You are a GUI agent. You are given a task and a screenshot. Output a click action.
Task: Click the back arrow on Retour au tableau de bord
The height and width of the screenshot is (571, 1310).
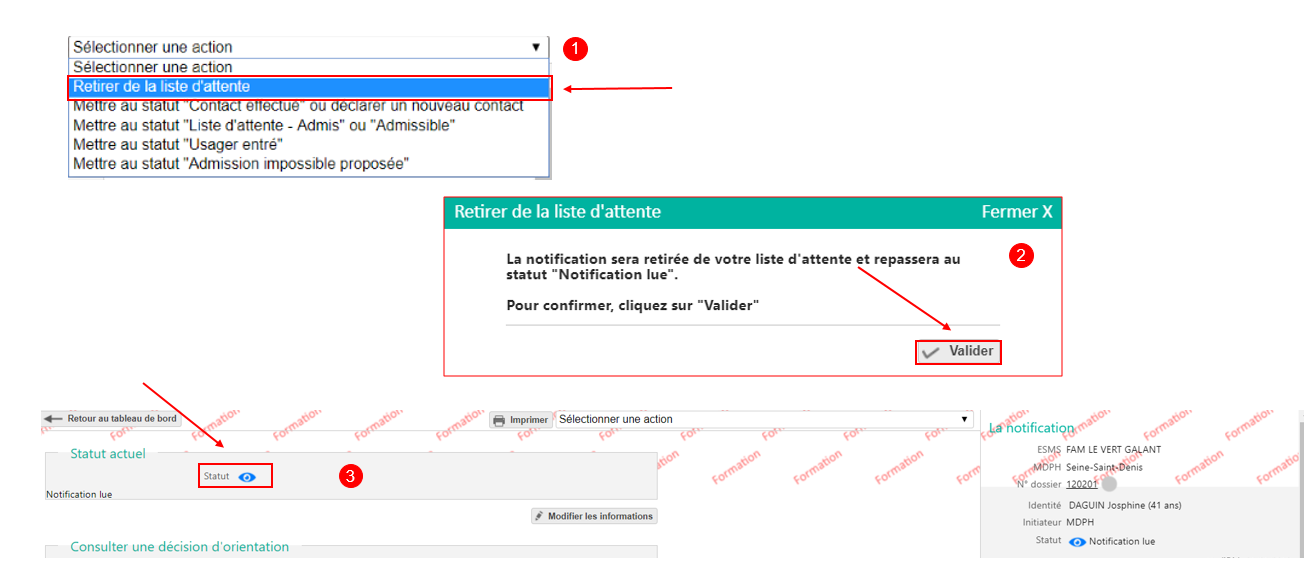[x=54, y=419]
